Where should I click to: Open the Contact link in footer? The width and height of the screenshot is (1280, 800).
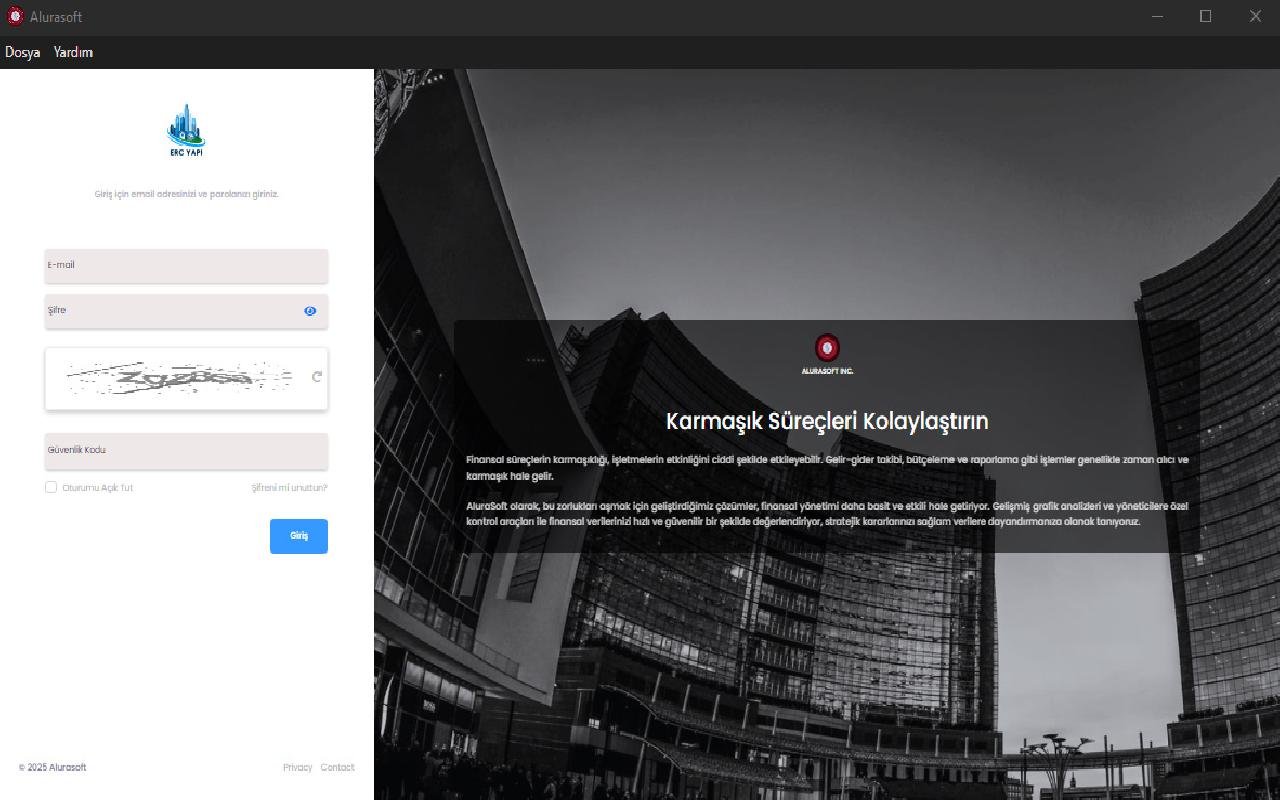coord(337,767)
